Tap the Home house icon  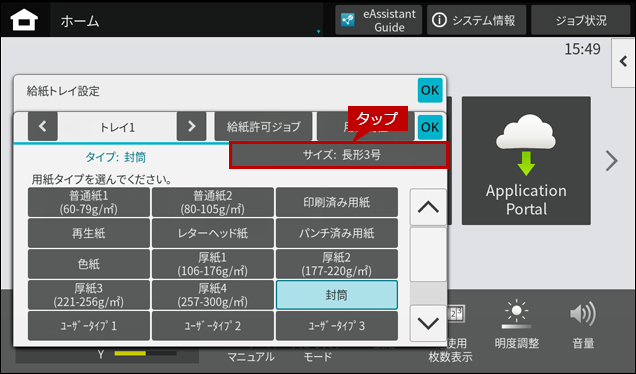24,20
